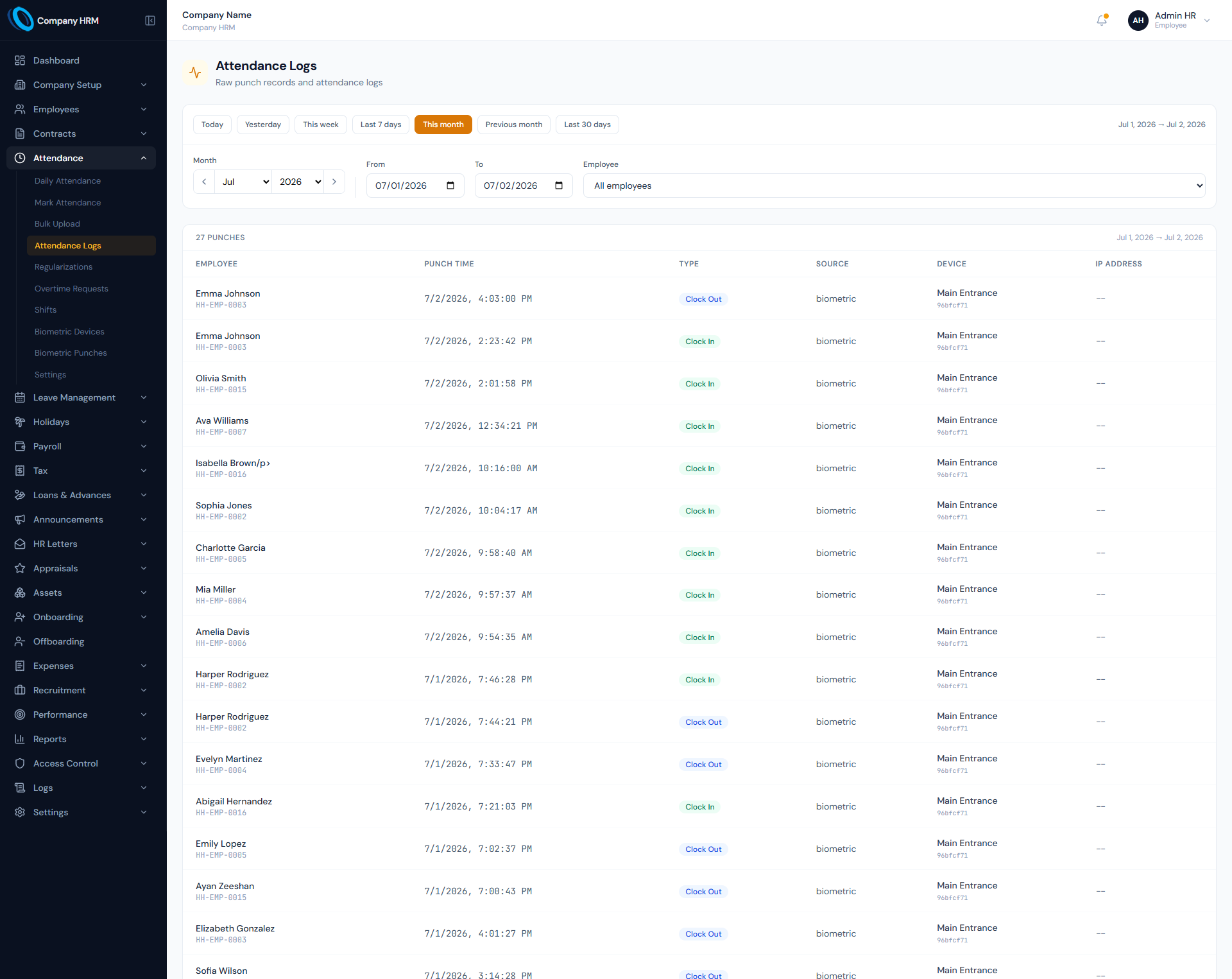Click the HR Letters envelope icon
Image resolution: width=1232 pixels, height=979 pixels.
point(20,544)
